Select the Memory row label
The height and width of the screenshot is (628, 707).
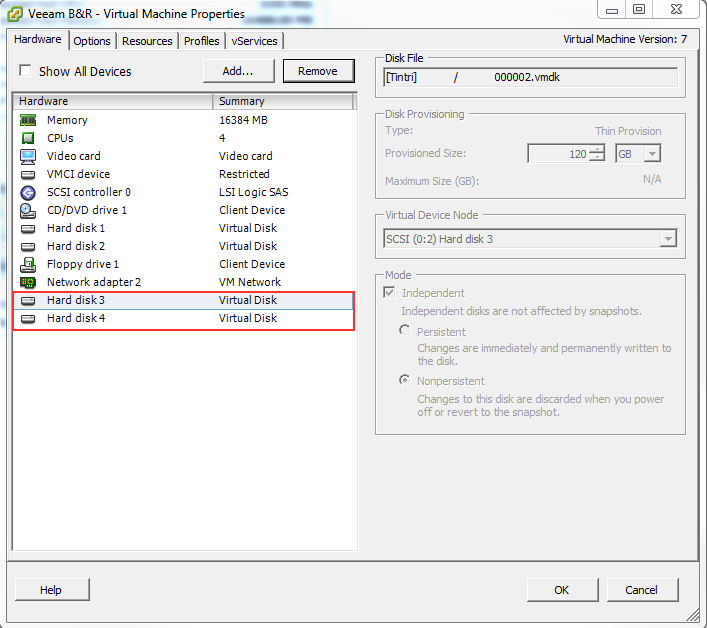(67, 120)
